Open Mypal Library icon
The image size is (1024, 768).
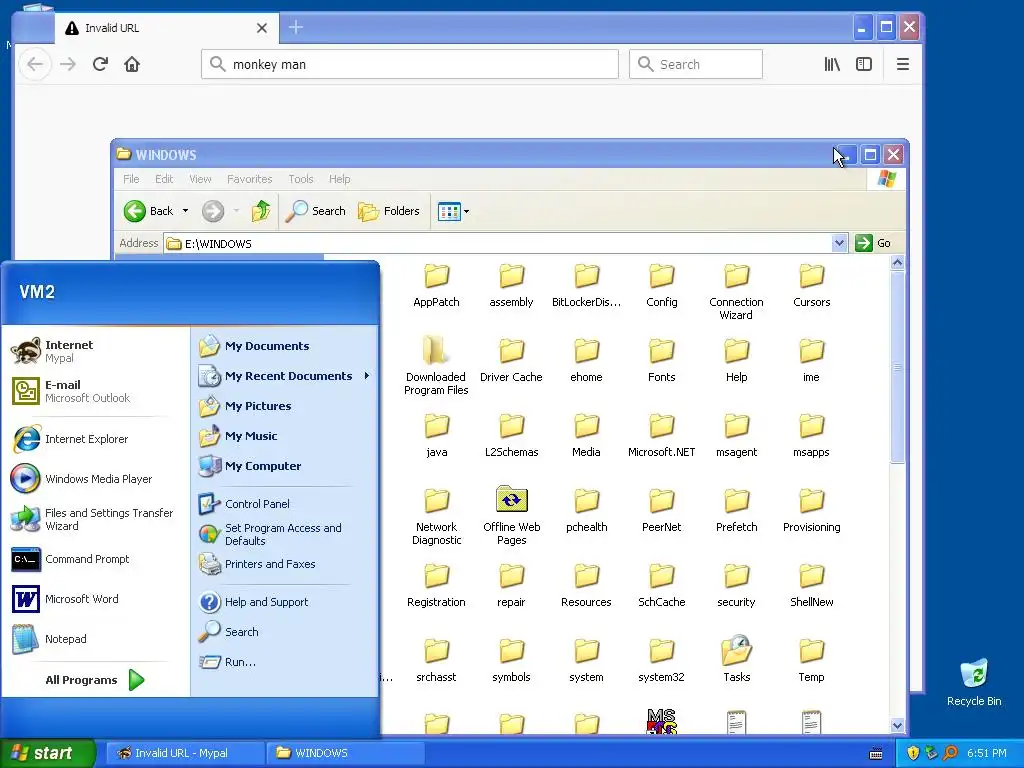pyautogui.click(x=832, y=64)
